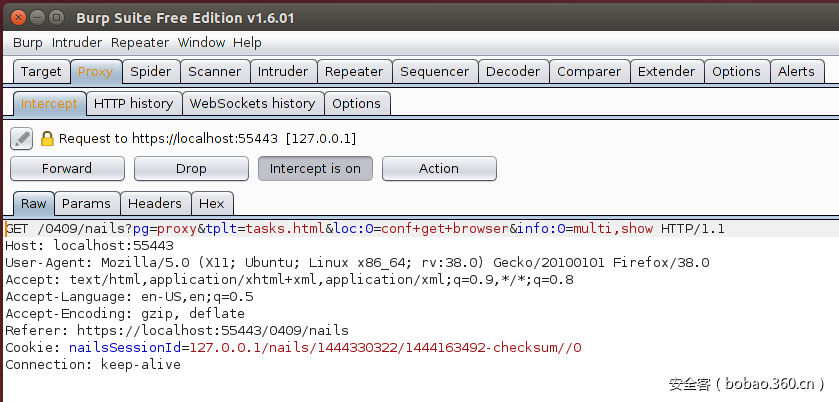Open the Scanner tab
The width and height of the screenshot is (839, 402).
pos(215,72)
